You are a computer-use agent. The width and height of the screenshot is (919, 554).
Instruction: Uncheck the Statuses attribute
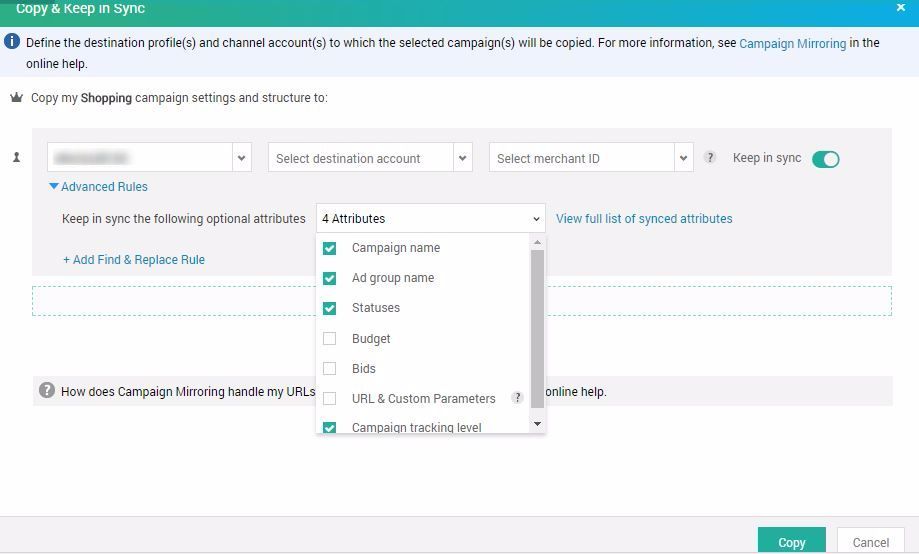point(329,308)
